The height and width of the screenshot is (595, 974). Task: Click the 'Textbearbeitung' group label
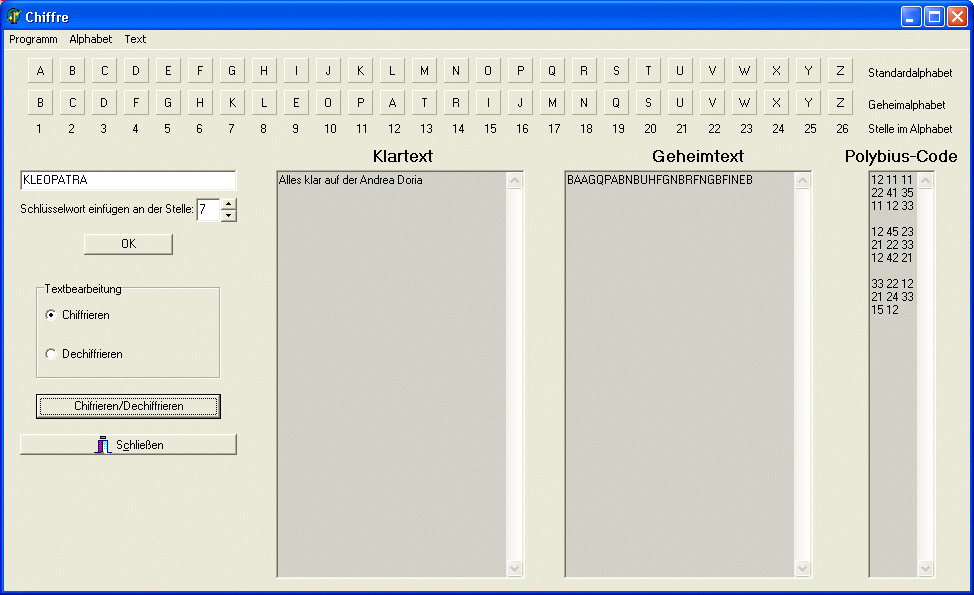[x=83, y=289]
